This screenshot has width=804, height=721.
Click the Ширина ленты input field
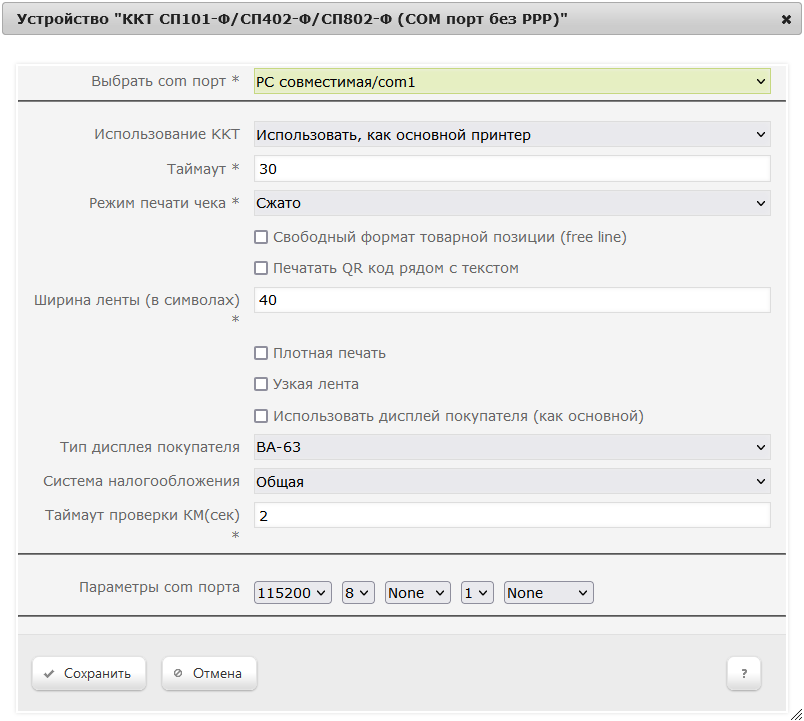512,300
